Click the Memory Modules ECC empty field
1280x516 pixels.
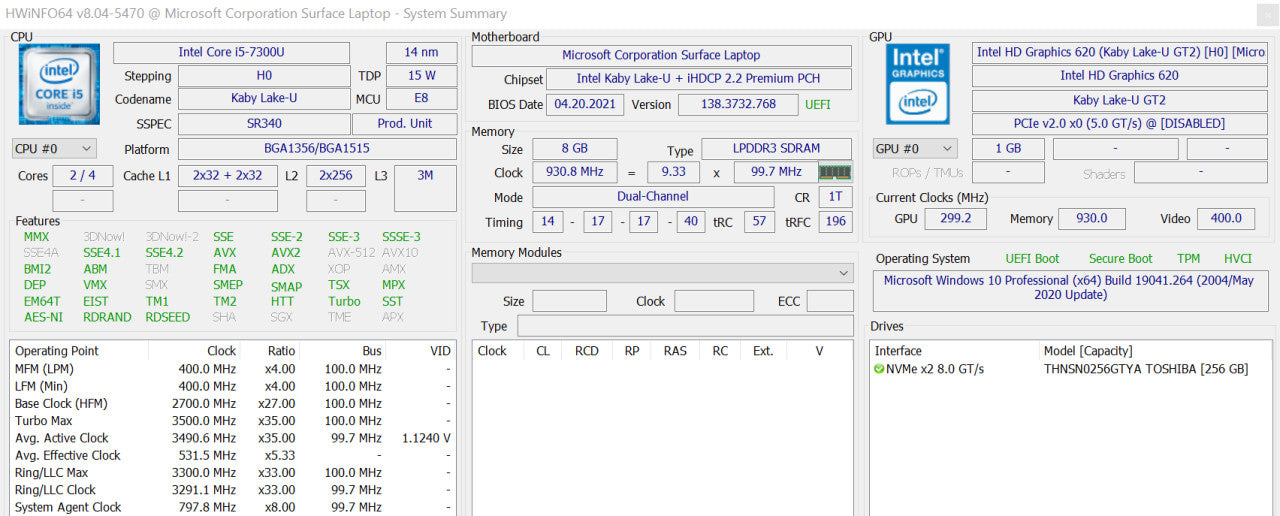pos(830,301)
